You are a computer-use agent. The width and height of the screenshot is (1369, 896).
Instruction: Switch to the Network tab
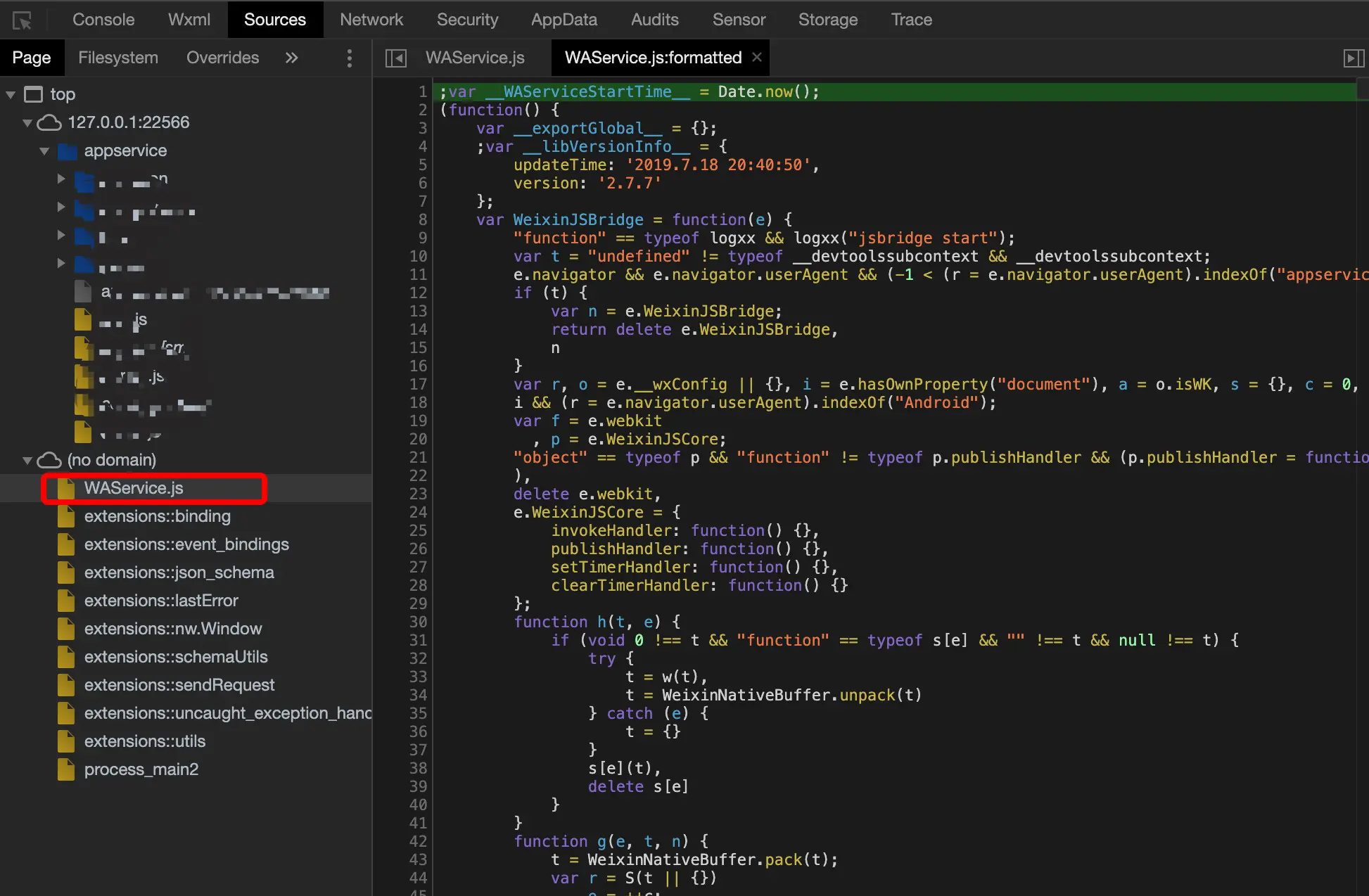coord(371,20)
